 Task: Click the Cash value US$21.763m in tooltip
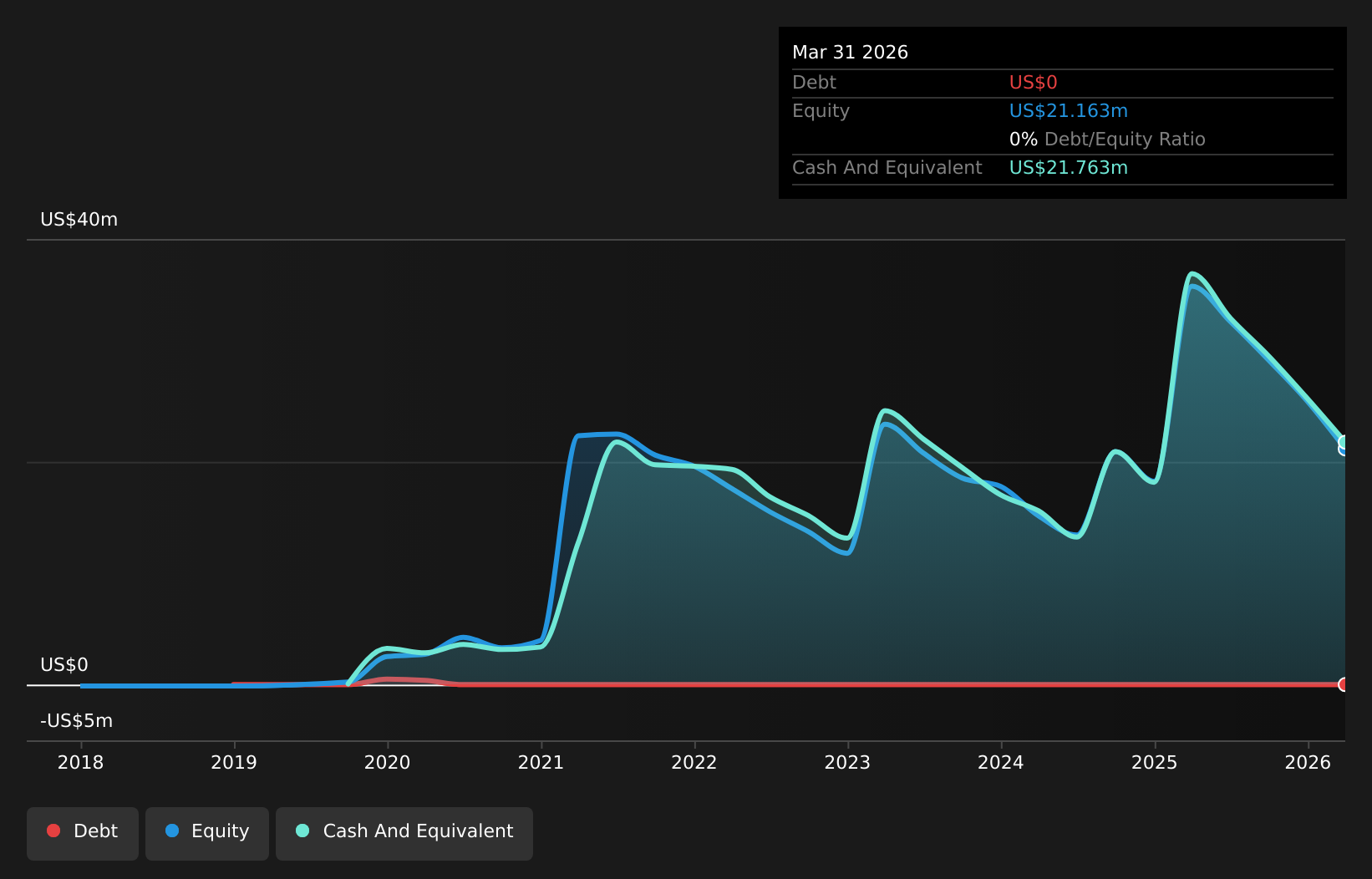pos(1068,168)
